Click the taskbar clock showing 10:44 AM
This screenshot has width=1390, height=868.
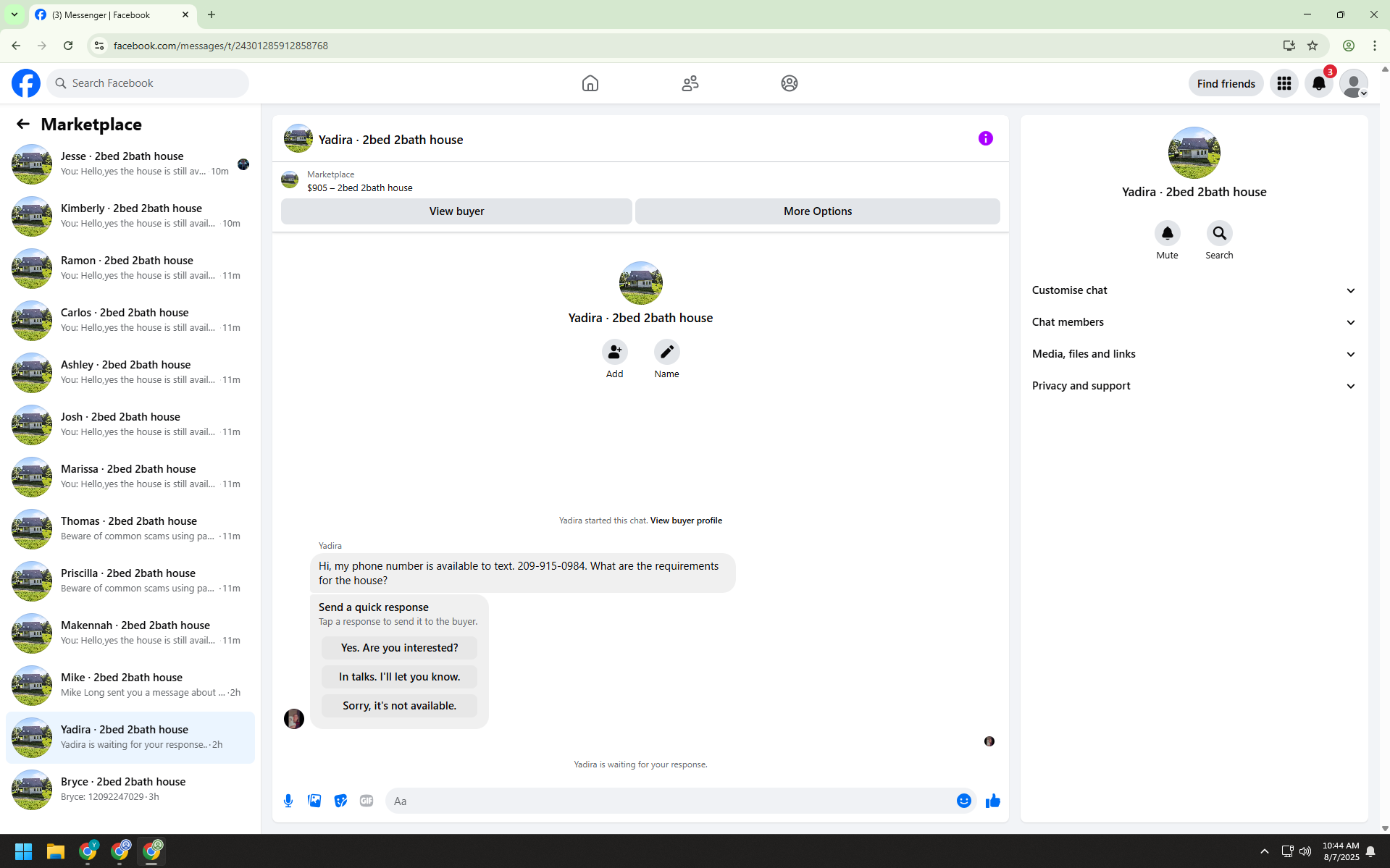tap(1341, 851)
